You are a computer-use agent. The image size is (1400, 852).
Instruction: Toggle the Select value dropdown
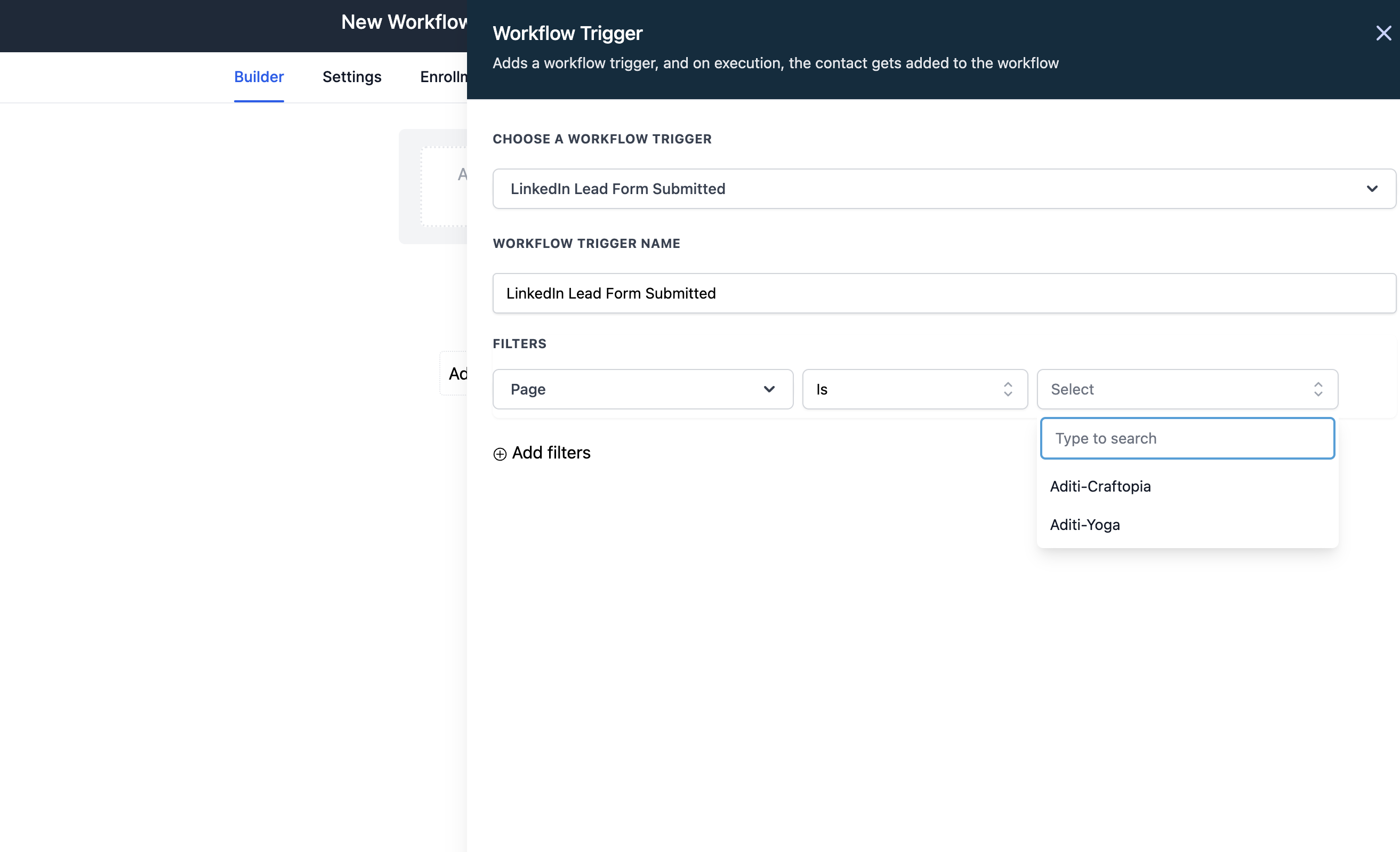(x=1187, y=389)
